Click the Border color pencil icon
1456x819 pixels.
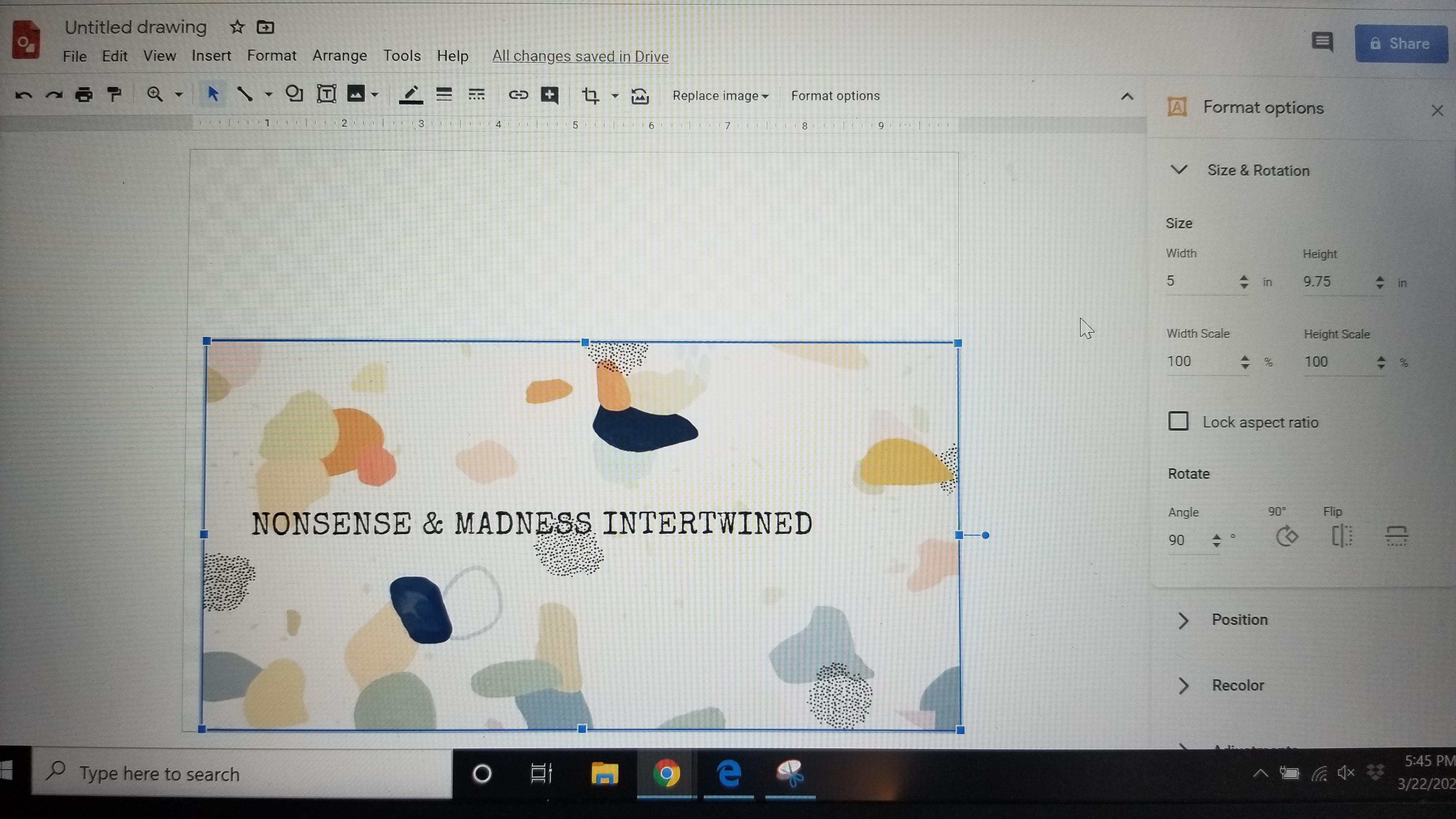[x=411, y=95]
